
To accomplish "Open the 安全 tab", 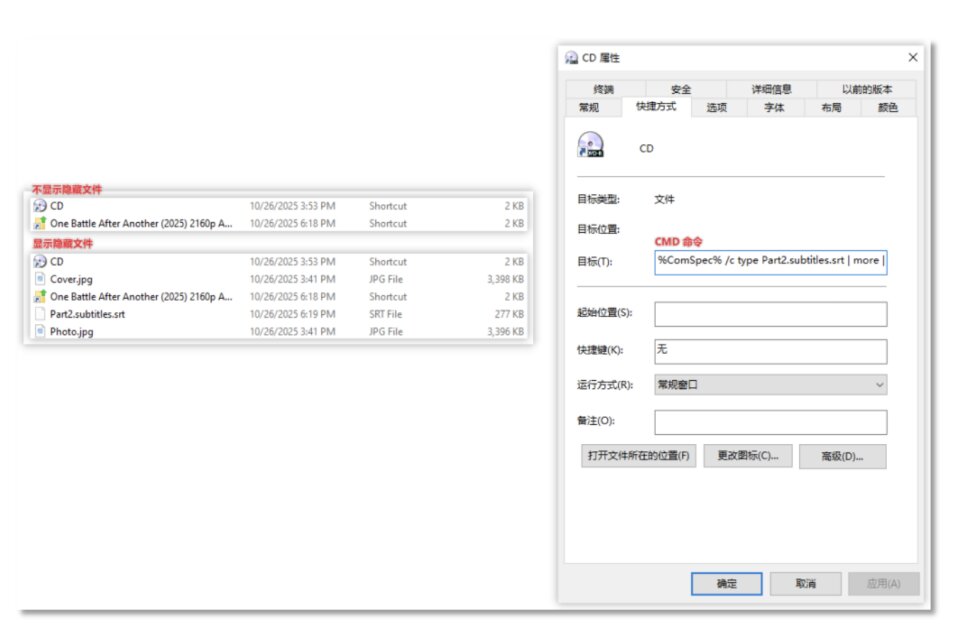I will coord(681,89).
